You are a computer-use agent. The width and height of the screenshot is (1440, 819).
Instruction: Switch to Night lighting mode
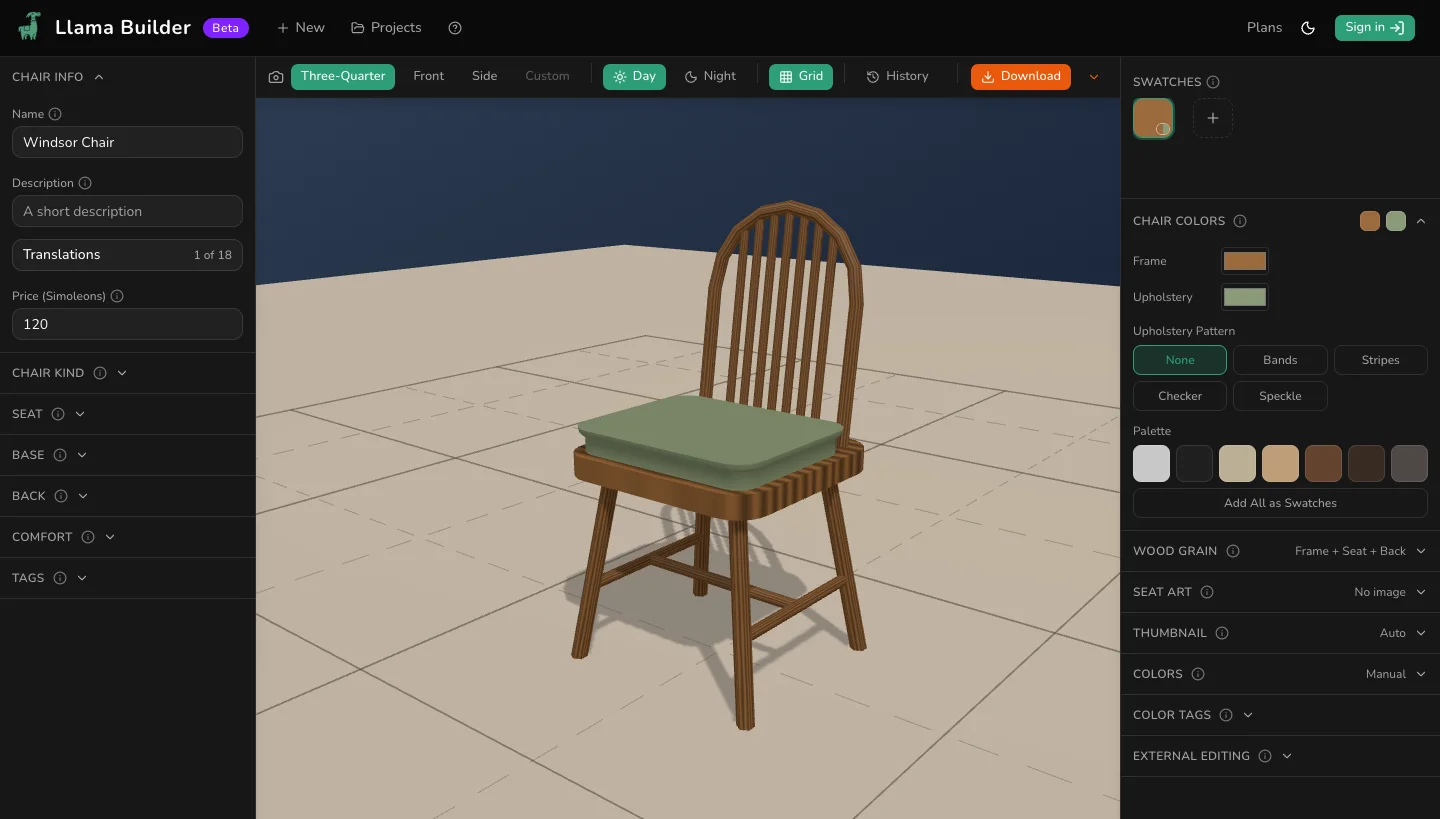click(x=710, y=77)
